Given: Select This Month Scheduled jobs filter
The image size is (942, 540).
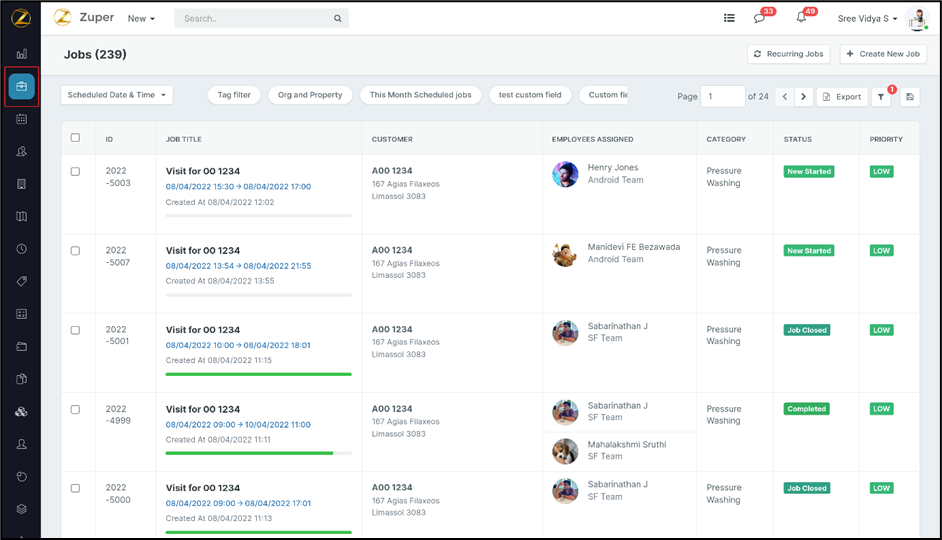Looking at the screenshot, I should tap(420, 95).
